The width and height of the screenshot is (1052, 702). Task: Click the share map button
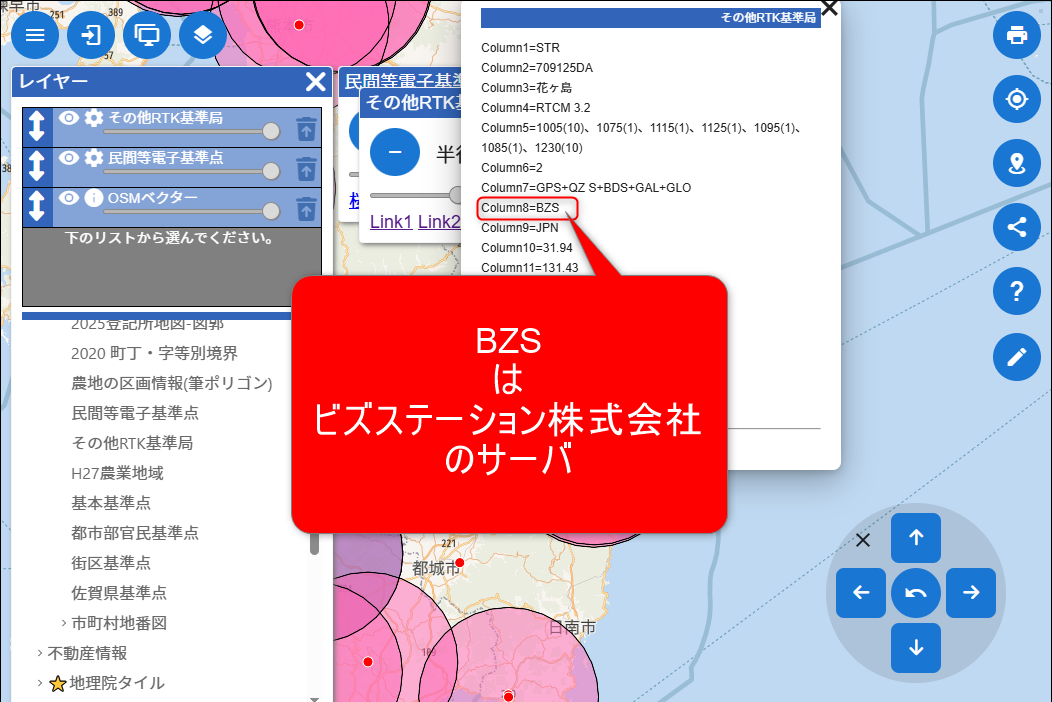[1017, 227]
